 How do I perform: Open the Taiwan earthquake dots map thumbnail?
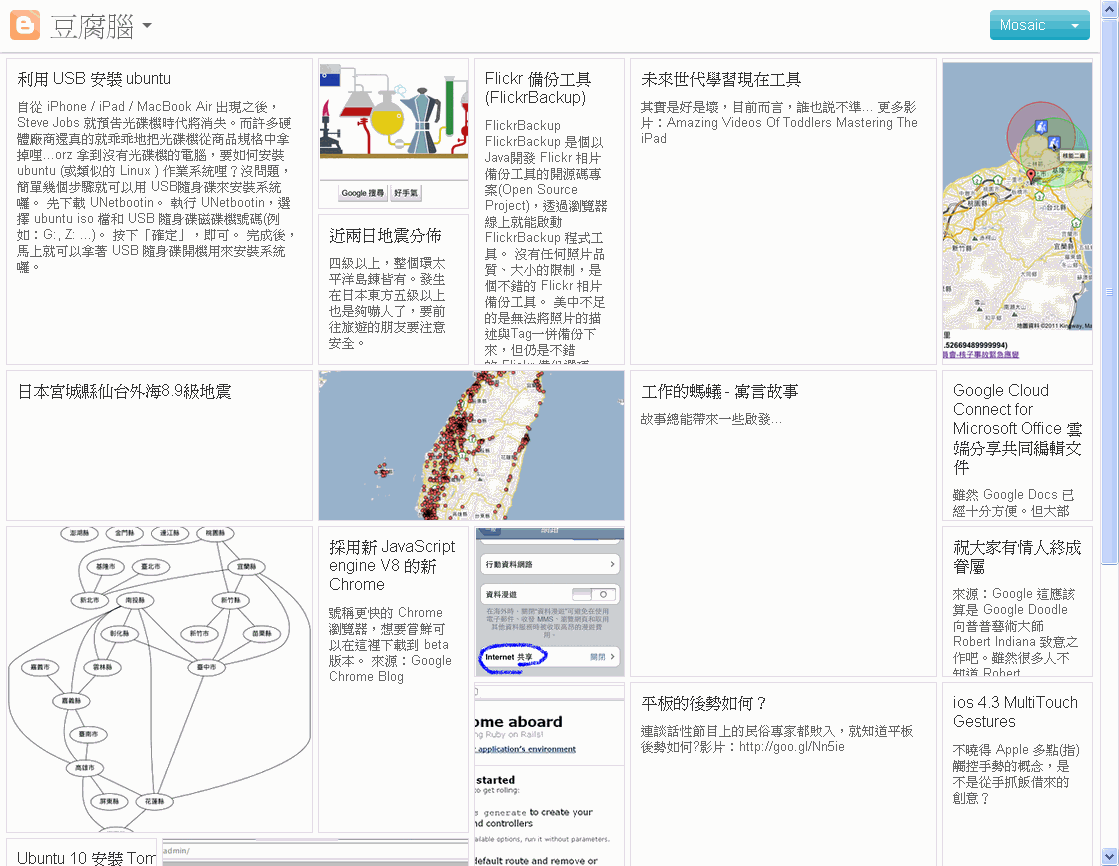pos(471,445)
